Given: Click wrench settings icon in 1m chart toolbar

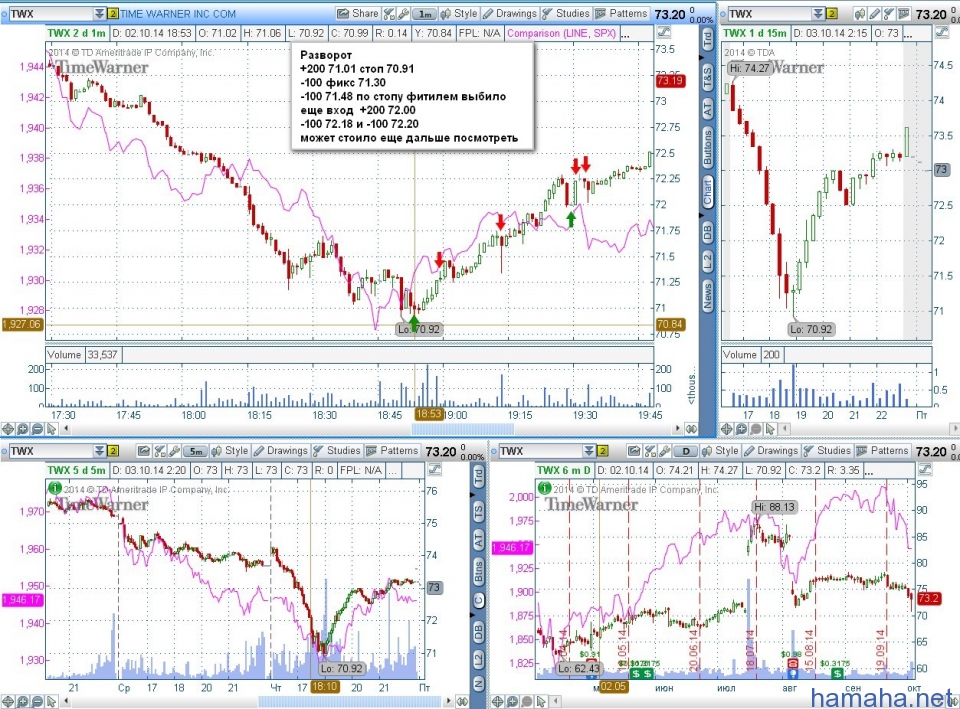Looking at the screenshot, I should coord(403,13).
